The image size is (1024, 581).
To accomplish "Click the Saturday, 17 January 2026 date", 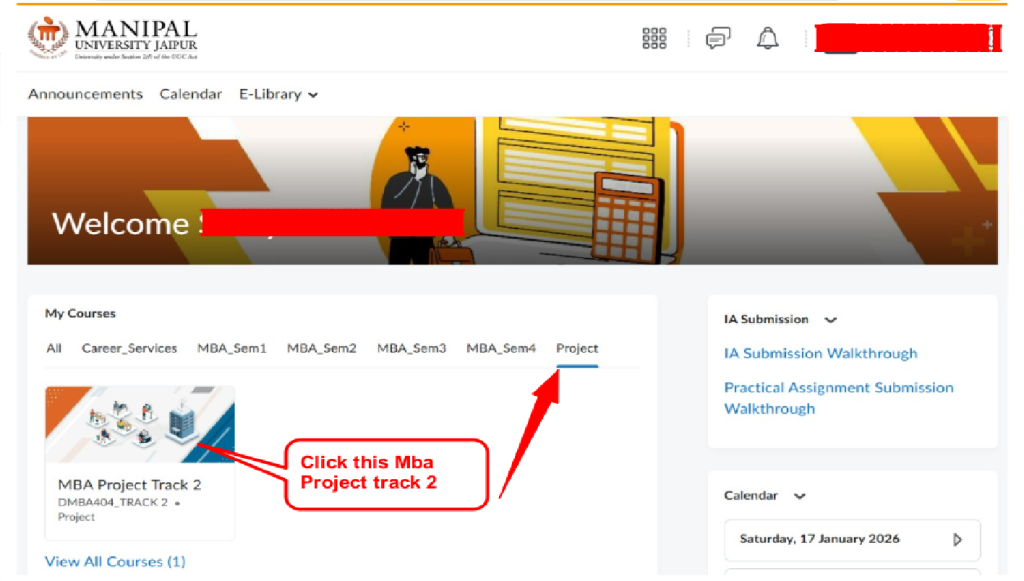I will [x=819, y=539].
